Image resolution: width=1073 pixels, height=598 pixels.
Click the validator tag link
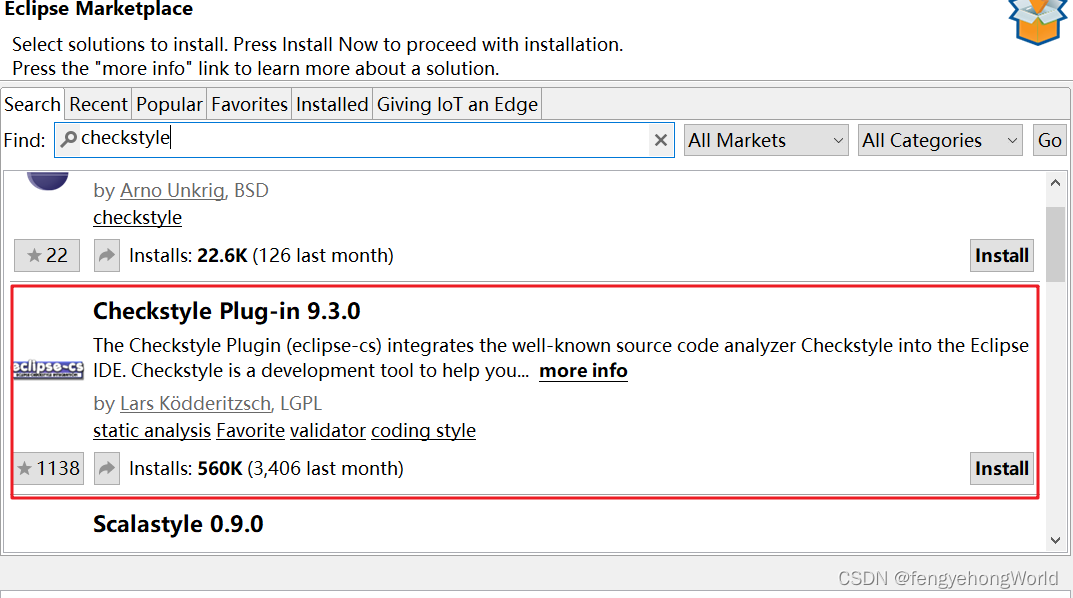coord(328,430)
